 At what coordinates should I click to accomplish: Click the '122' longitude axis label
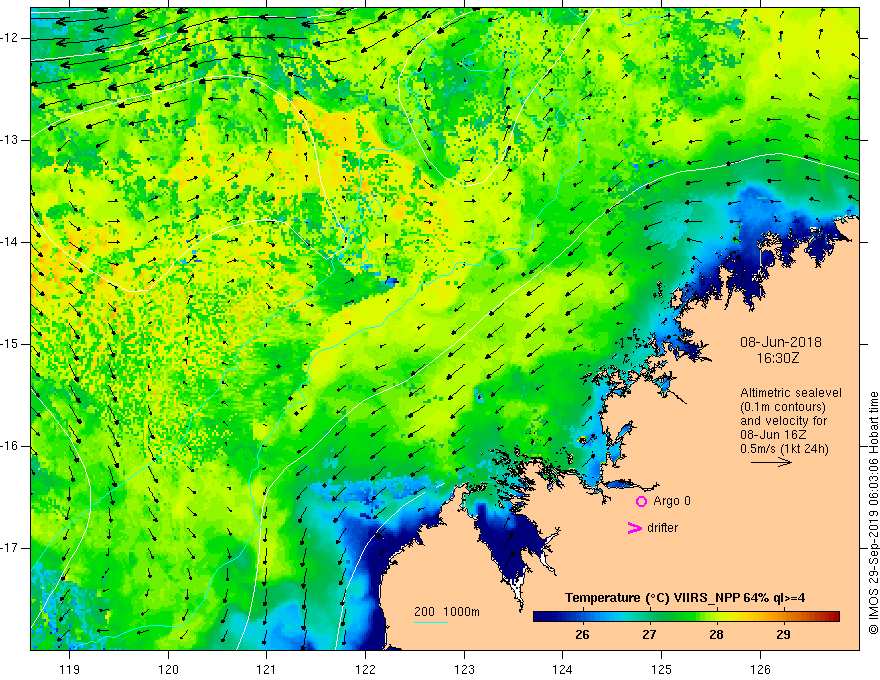click(365, 669)
